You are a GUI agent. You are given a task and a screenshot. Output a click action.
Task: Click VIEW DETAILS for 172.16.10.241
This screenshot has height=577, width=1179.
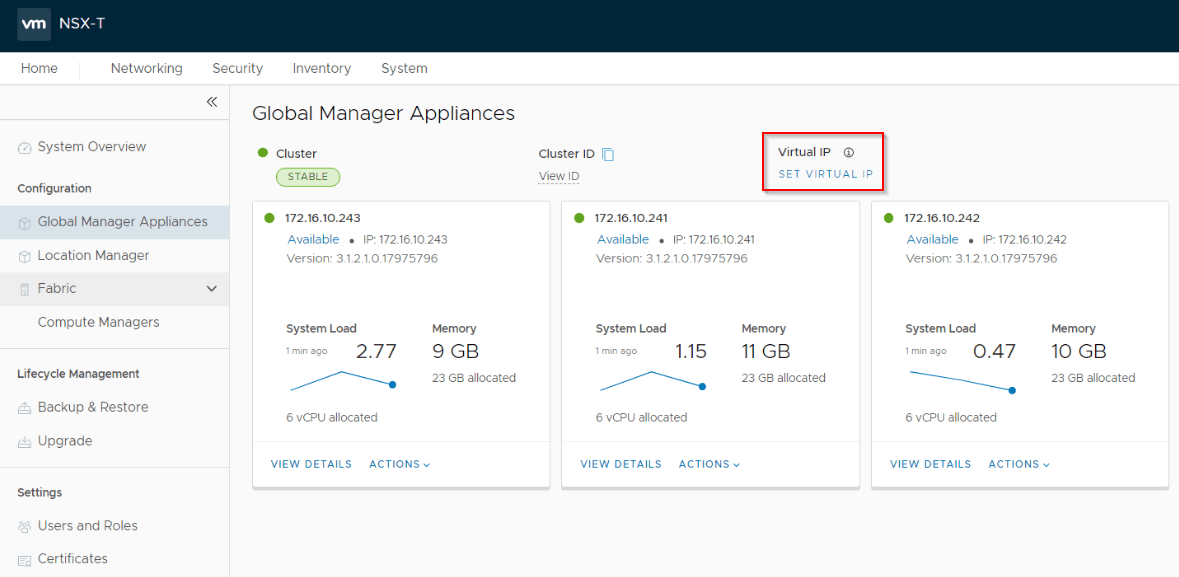[621, 464]
